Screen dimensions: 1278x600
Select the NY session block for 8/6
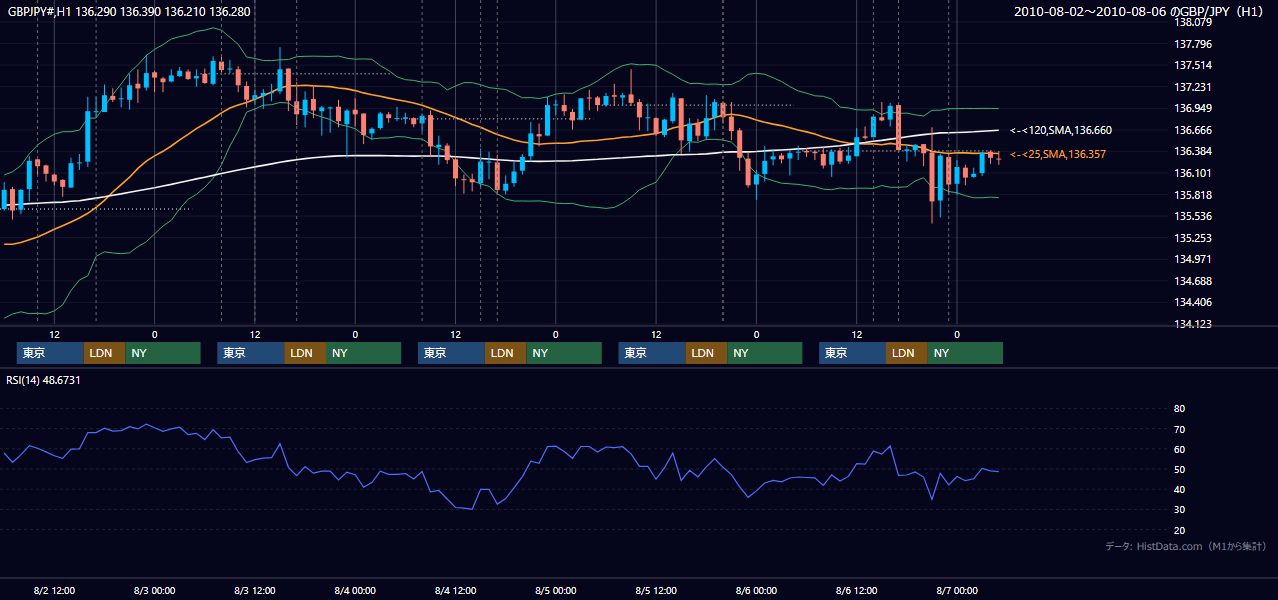[x=965, y=353]
